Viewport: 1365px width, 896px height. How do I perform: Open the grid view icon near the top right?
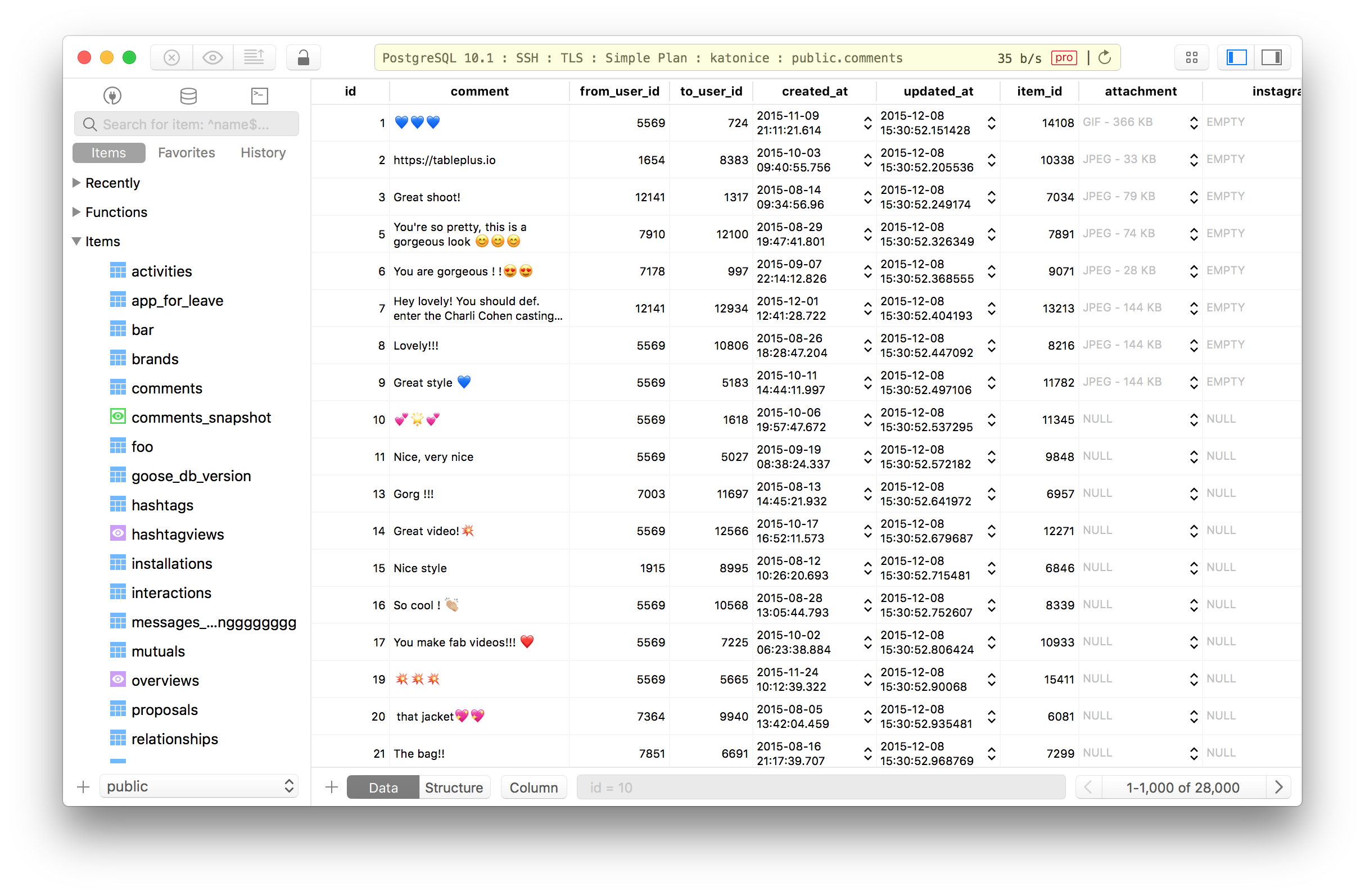point(1192,57)
